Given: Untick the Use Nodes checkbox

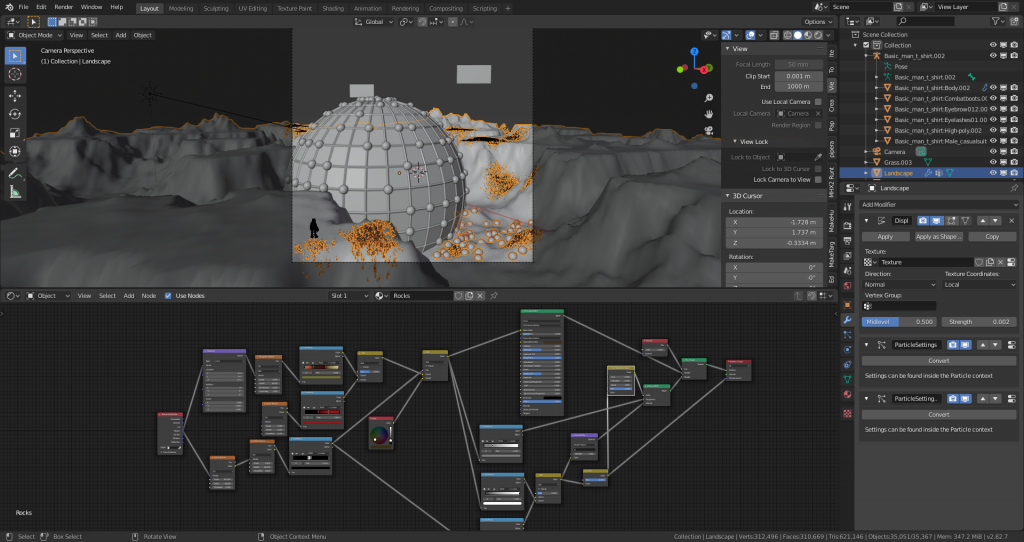Looking at the screenshot, I should click(x=168, y=296).
